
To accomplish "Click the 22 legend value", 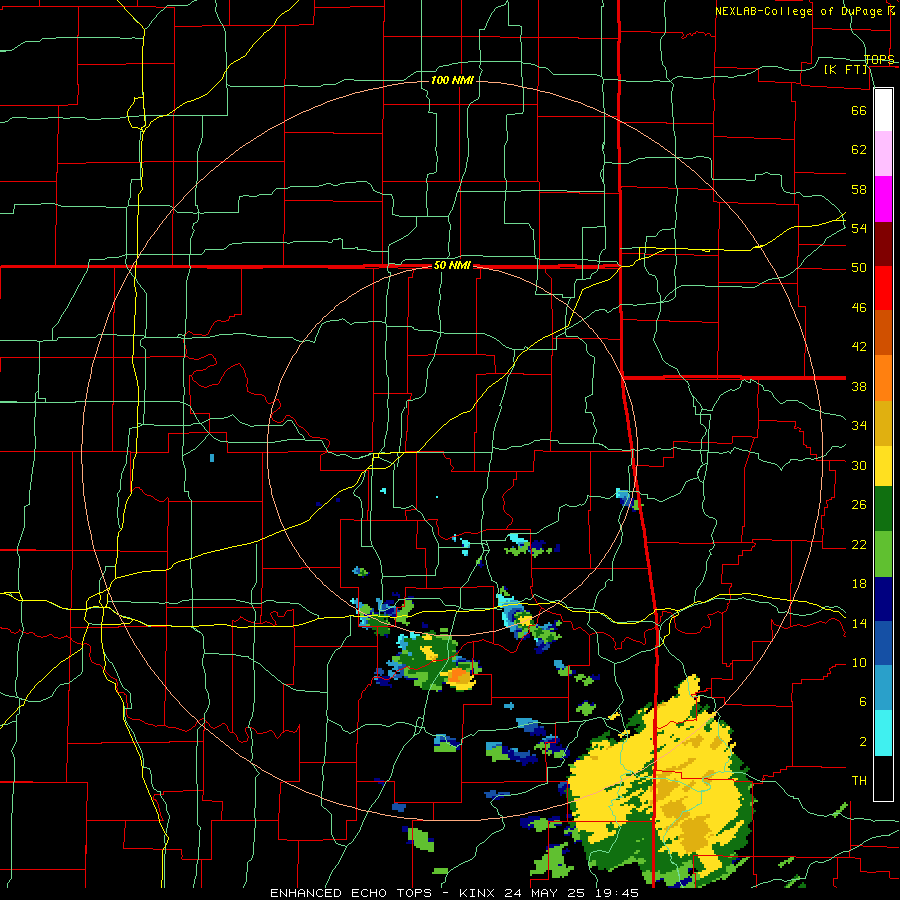I will (x=859, y=544).
